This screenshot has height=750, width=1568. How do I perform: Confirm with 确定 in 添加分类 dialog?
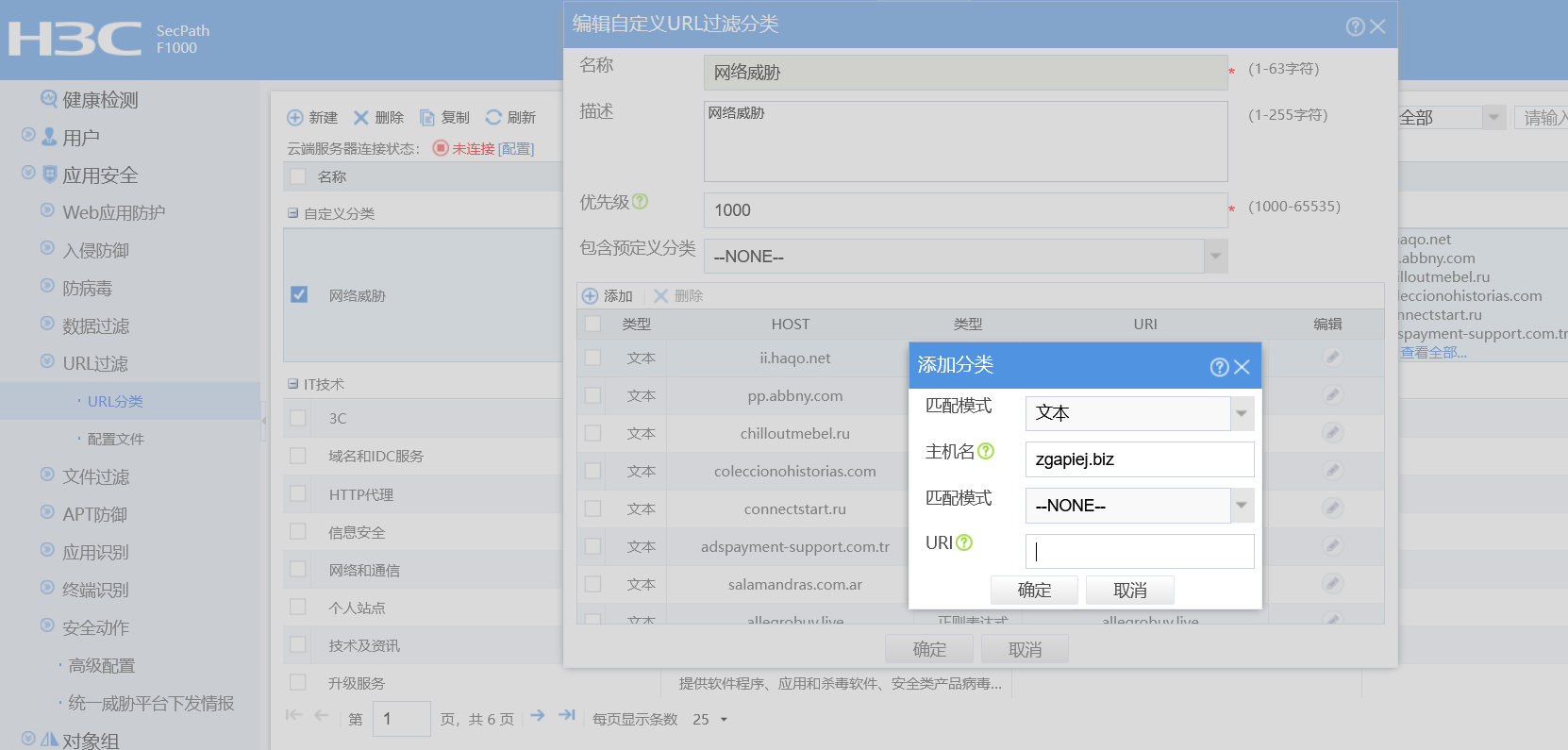[1034, 590]
